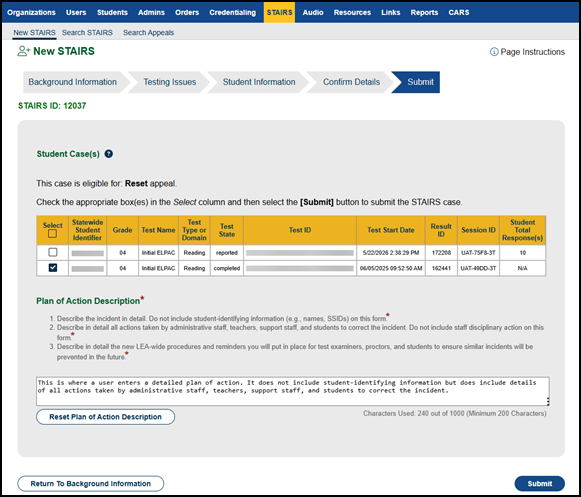This screenshot has height=497, width=581.
Task: Open the Credentialing menu
Action: pyautogui.click(x=232, y=13)
